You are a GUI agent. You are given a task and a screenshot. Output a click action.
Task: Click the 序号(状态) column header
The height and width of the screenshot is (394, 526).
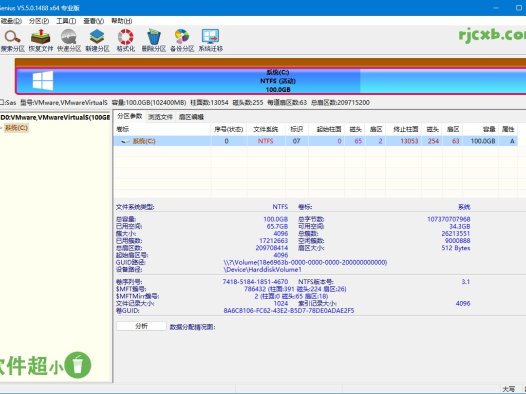coord(228,129)
